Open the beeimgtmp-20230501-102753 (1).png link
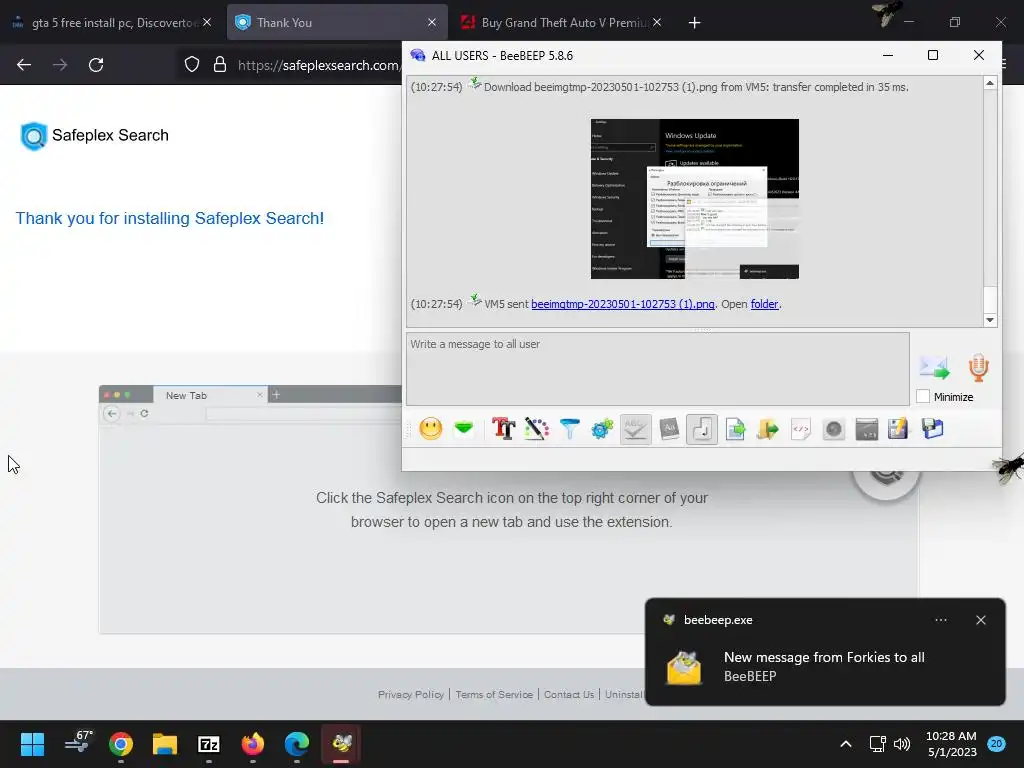 tap(623, 304)
